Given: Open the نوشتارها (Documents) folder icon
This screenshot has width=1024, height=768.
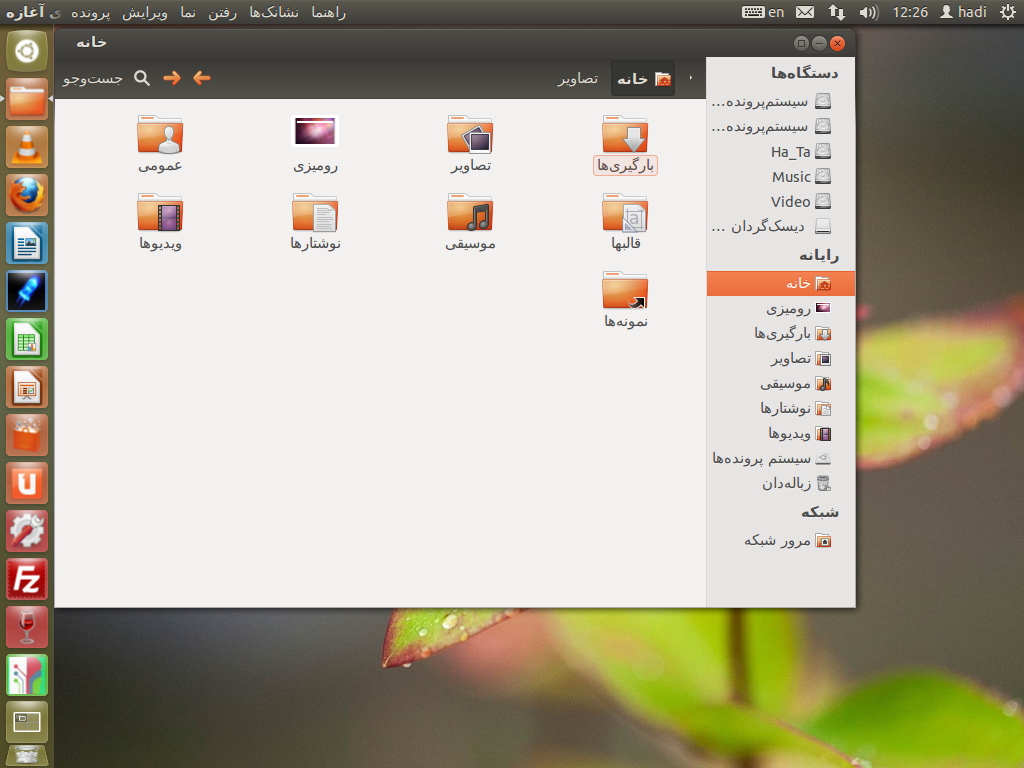Looking at the screenshot, I should tap(315, 213).
